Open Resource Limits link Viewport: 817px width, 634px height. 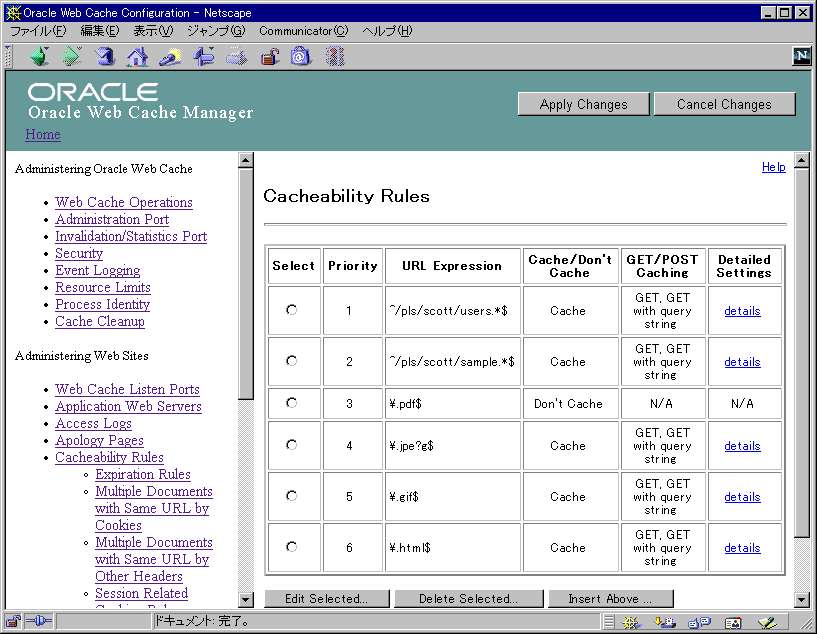[x=103, y=288]
